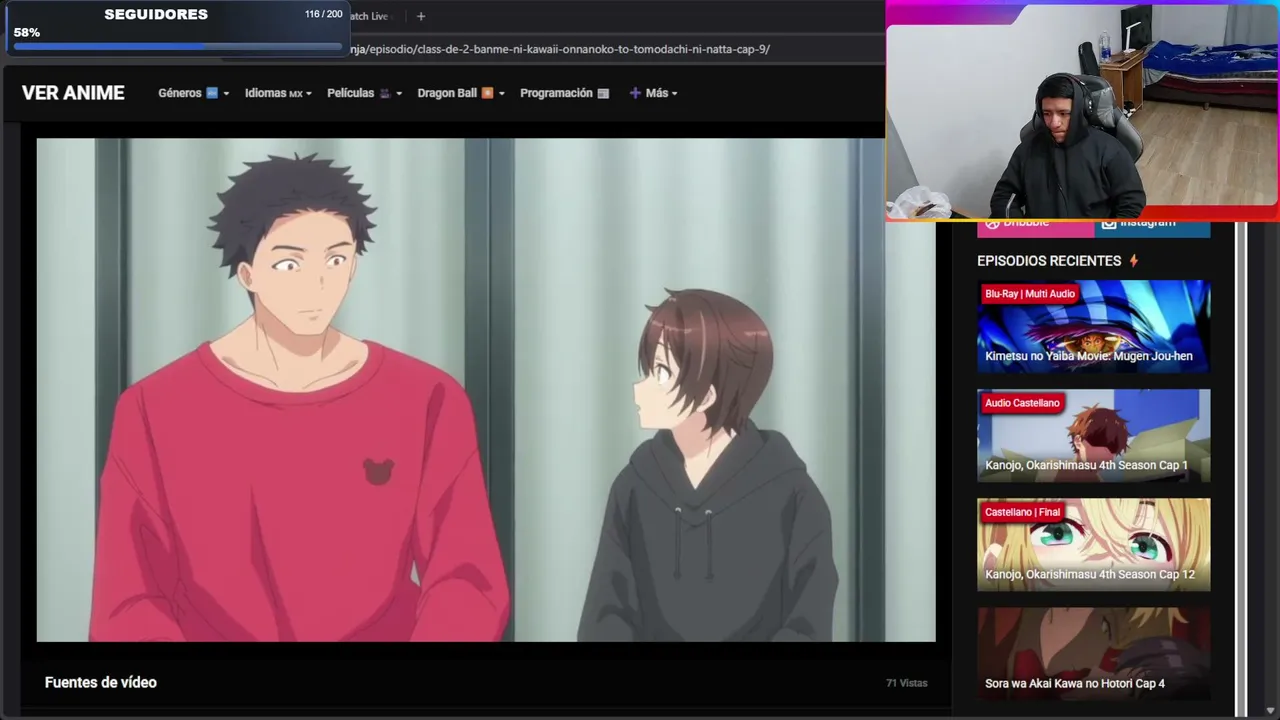Expand the Idiomas language menu
Viewport: 1280px width, 720px height.
278,93
